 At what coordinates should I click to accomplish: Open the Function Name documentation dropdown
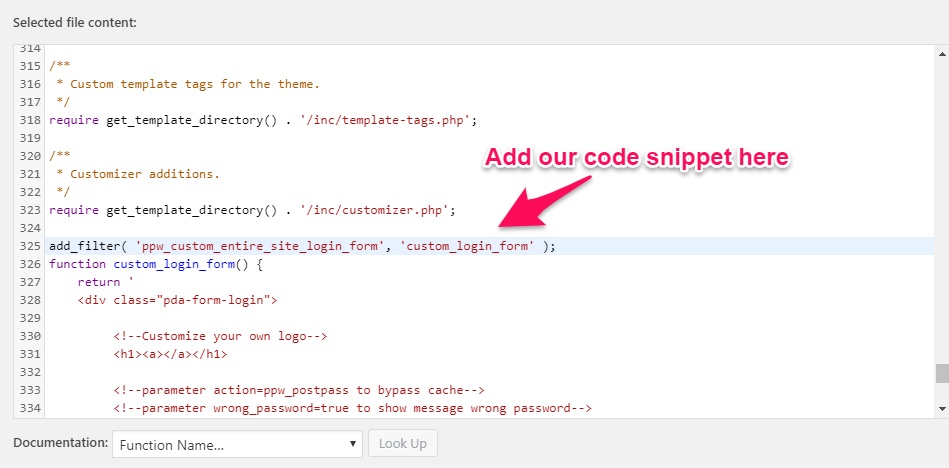[237, 444]
